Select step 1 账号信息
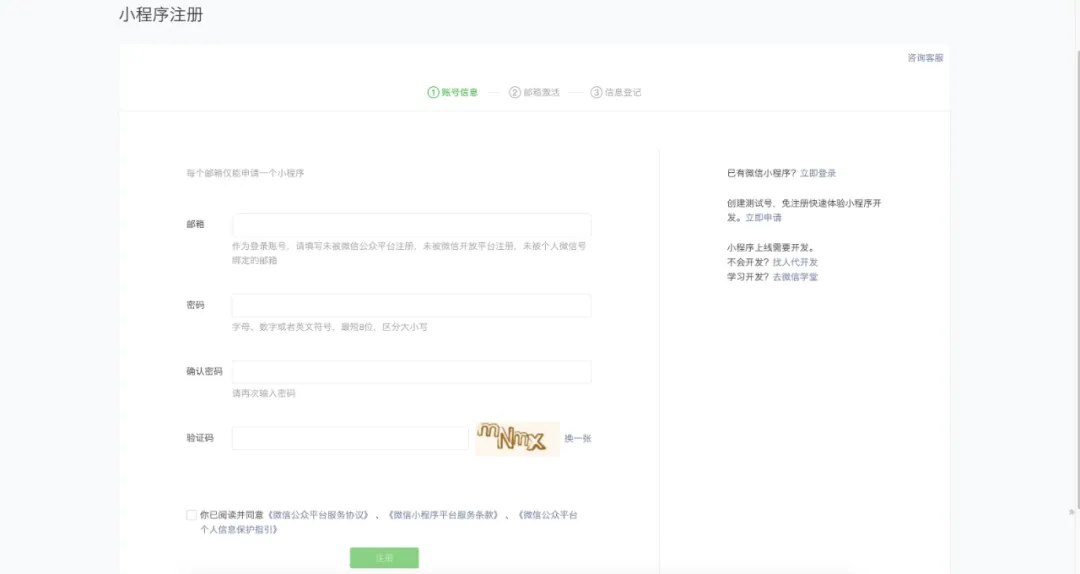 [x=453, y=92]
